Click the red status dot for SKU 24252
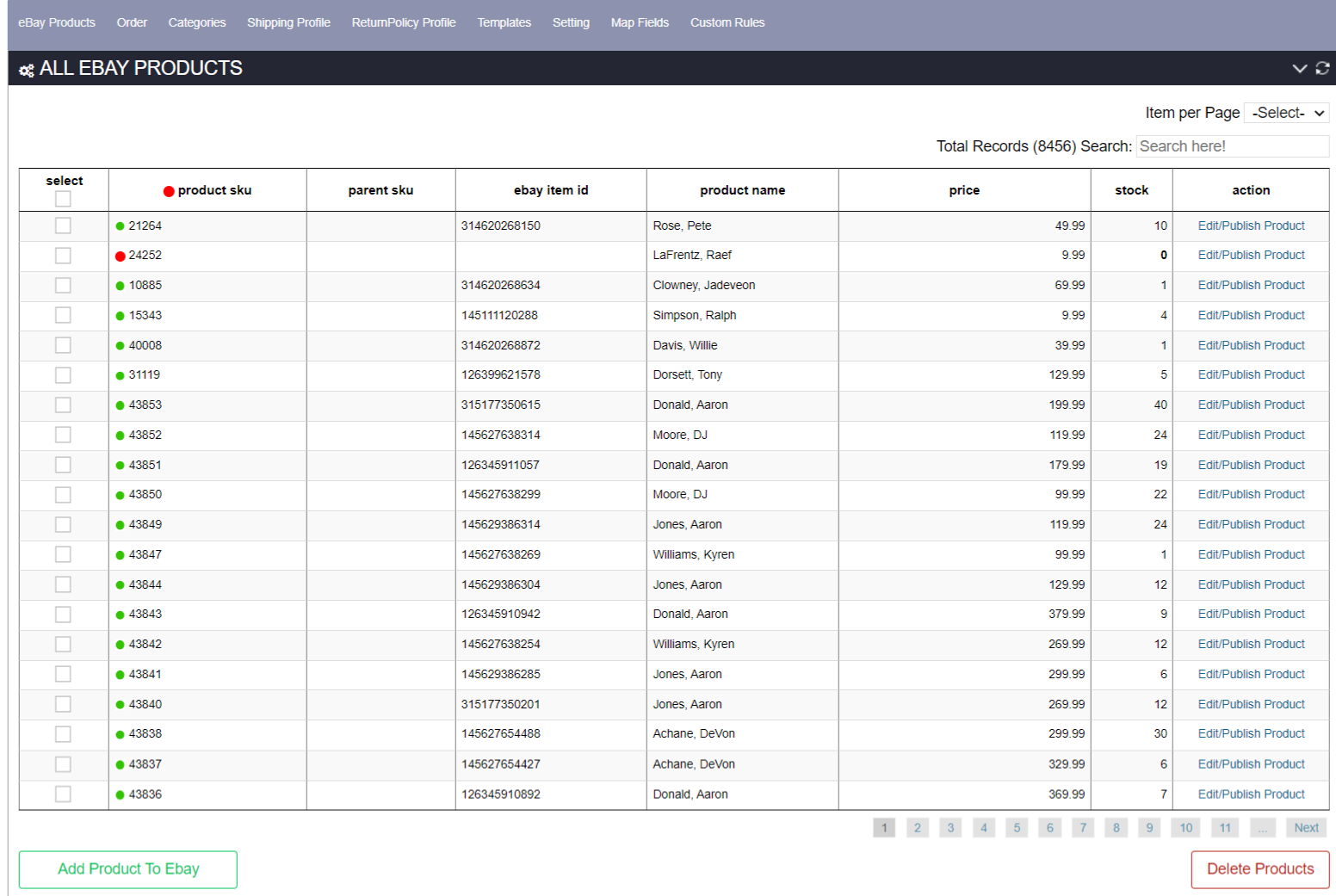1336x896 pixels. tap(121, 256)
